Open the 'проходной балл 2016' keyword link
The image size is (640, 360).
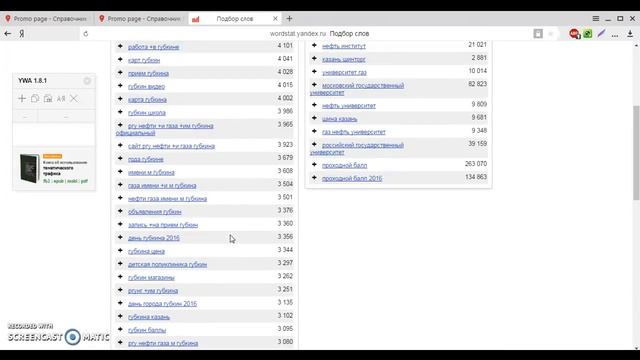352,178
